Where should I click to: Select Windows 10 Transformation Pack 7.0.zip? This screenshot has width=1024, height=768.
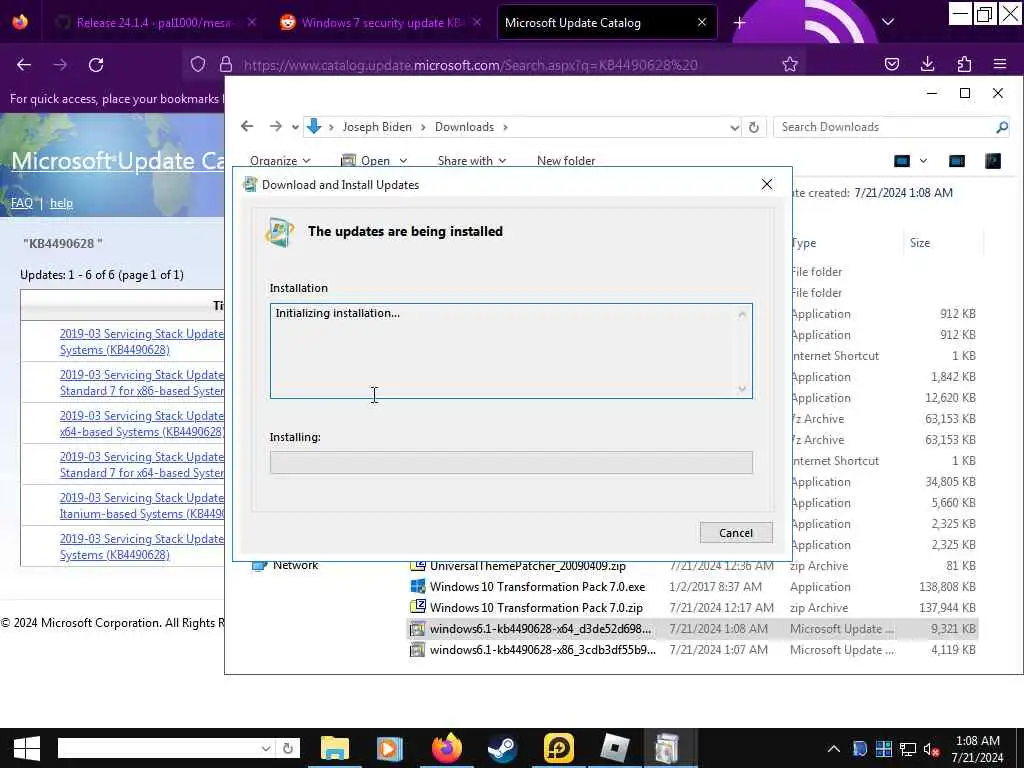point(692,607)
